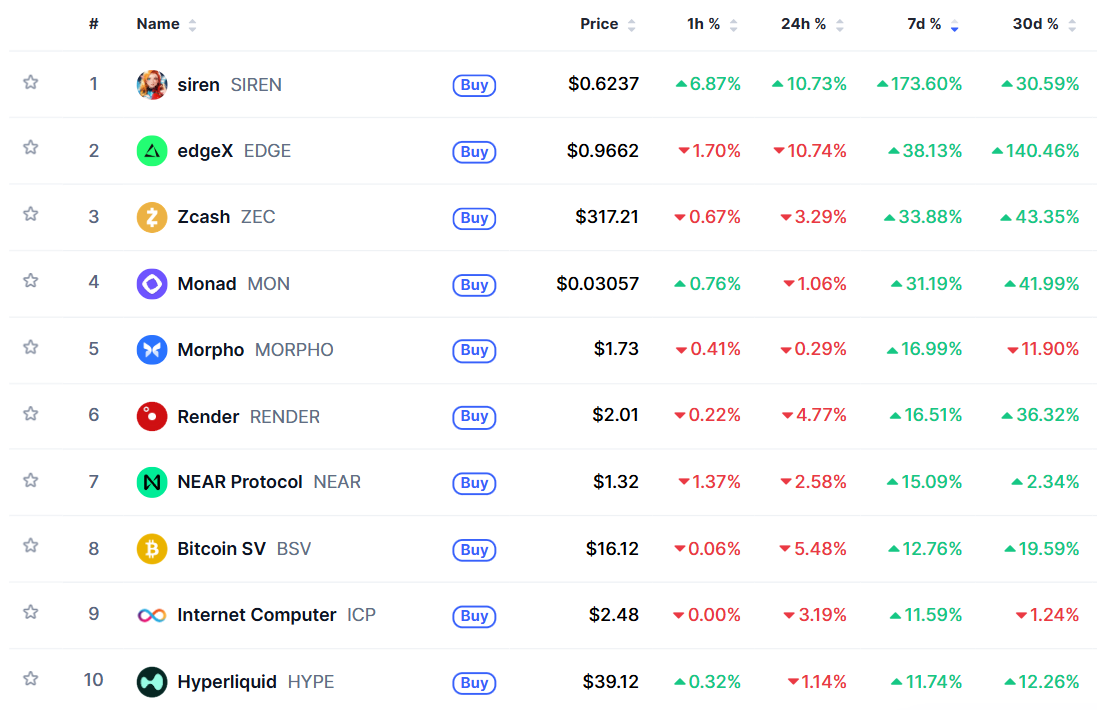Sort by the 1h % column

(703, 24)
